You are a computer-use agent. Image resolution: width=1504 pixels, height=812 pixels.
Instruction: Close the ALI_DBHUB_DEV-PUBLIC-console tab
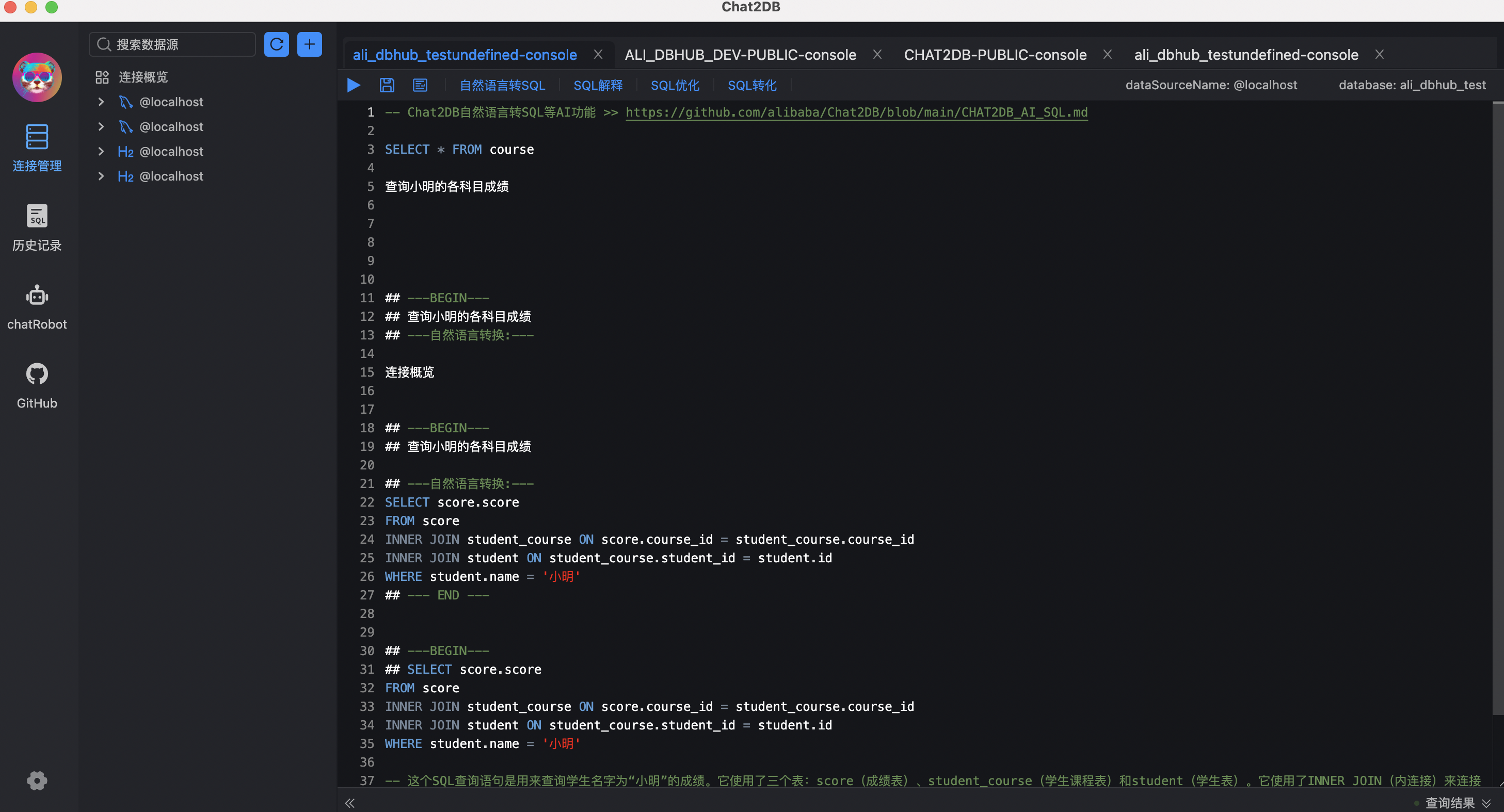(x=877, y=54)
